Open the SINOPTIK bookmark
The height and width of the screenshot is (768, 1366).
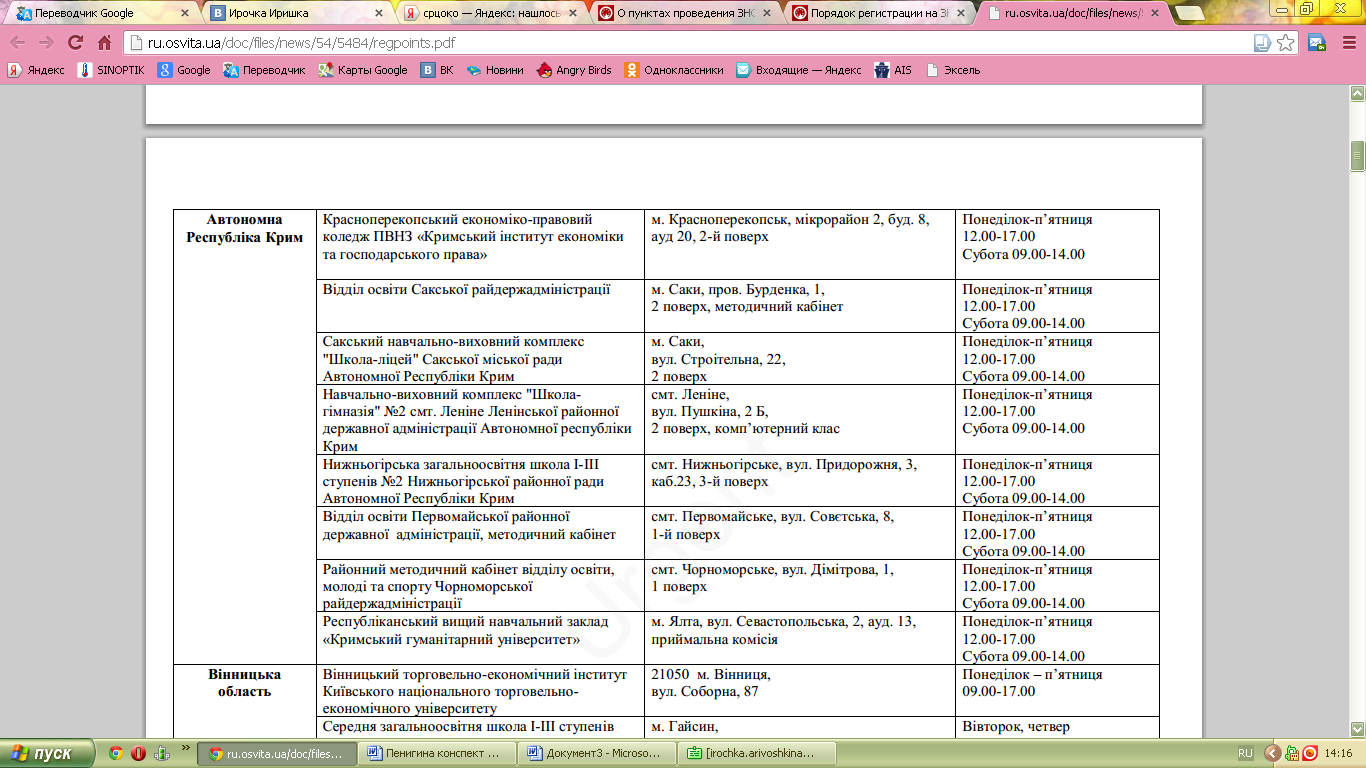pyautogui.click(x=111, y=70)
